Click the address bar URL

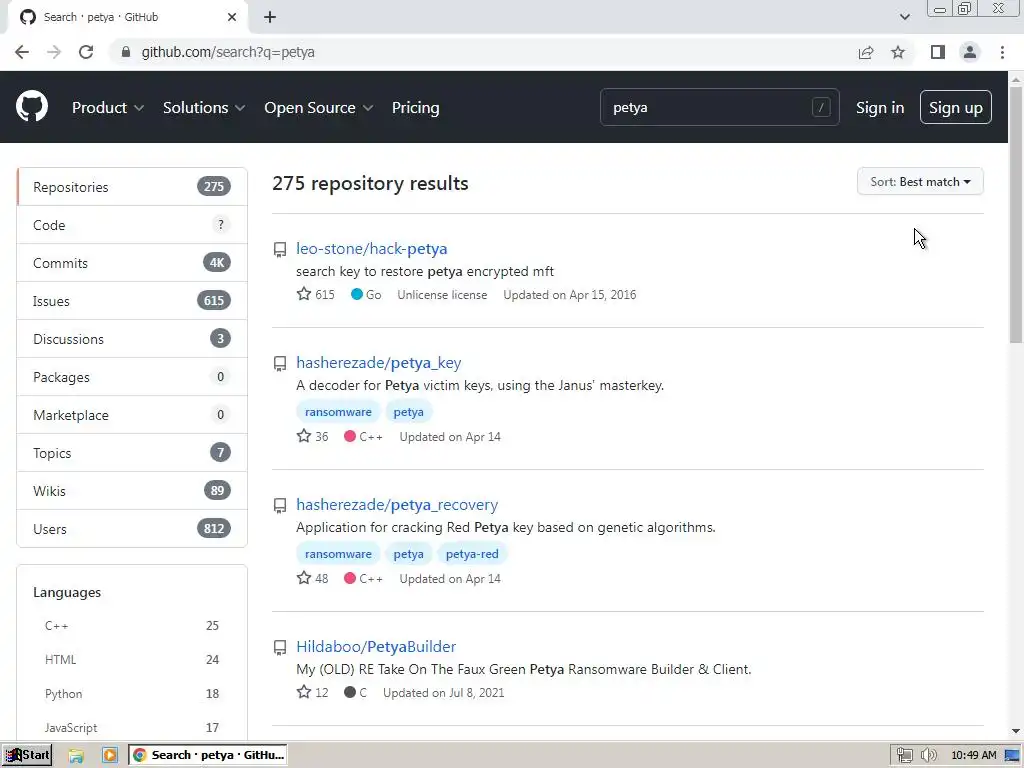228,52
